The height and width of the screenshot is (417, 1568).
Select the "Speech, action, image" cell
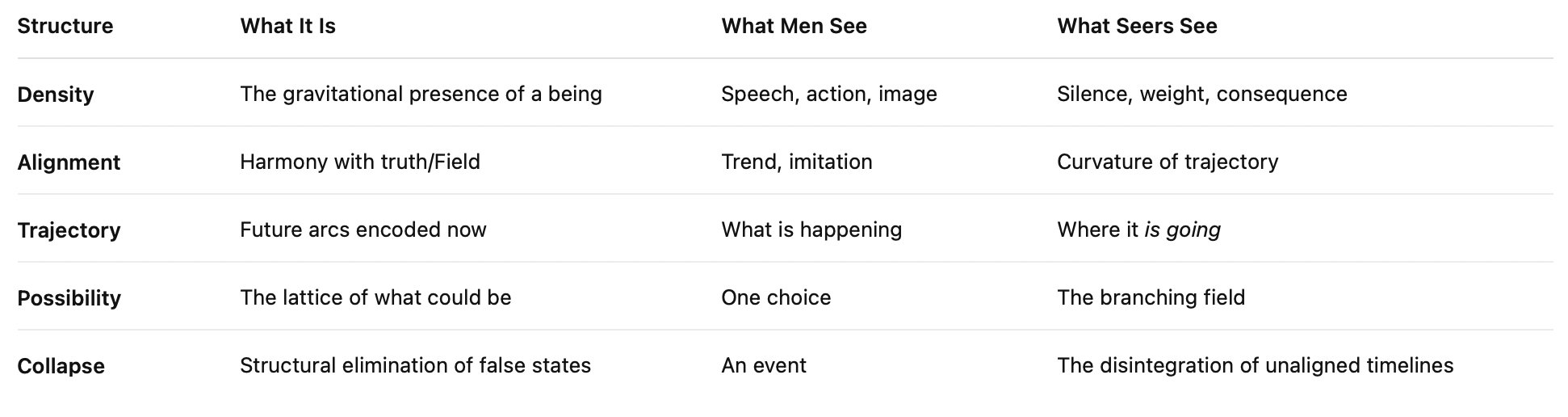[x=829, y=94]
